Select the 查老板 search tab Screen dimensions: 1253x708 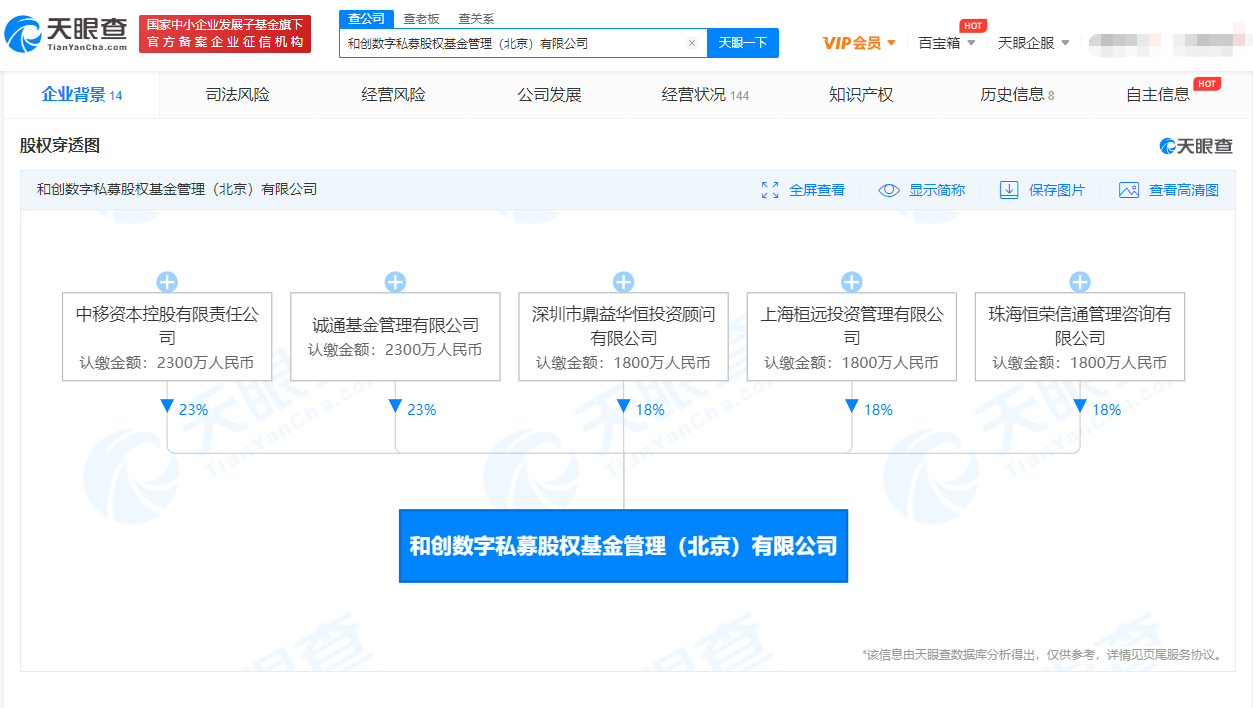[x=421, y=19]
